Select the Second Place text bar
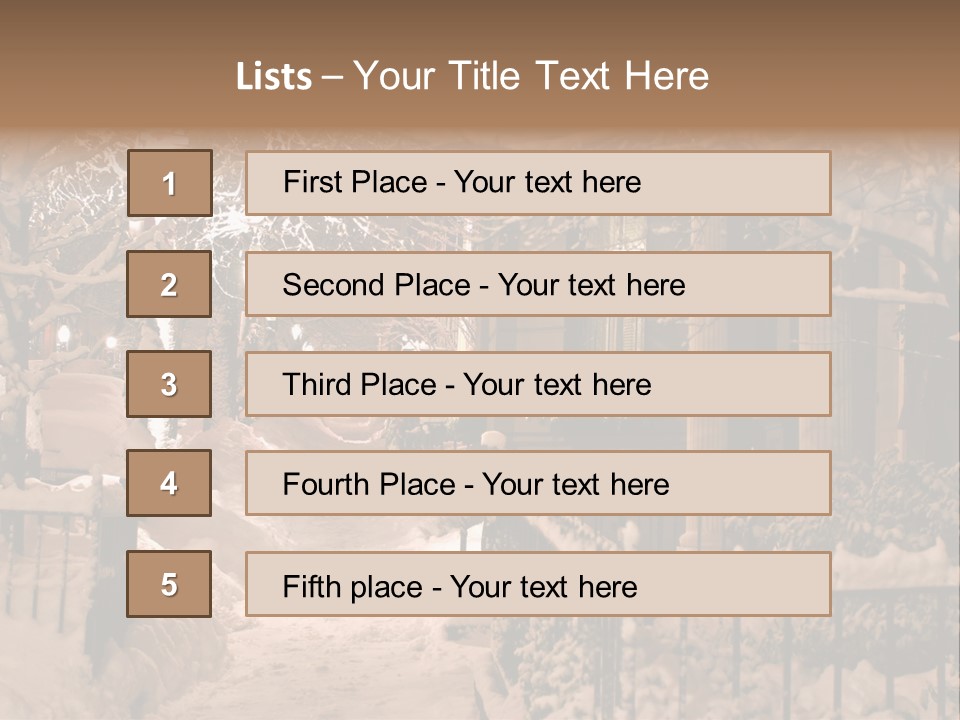Screen dimensions: 960x720 coord(538,284)
